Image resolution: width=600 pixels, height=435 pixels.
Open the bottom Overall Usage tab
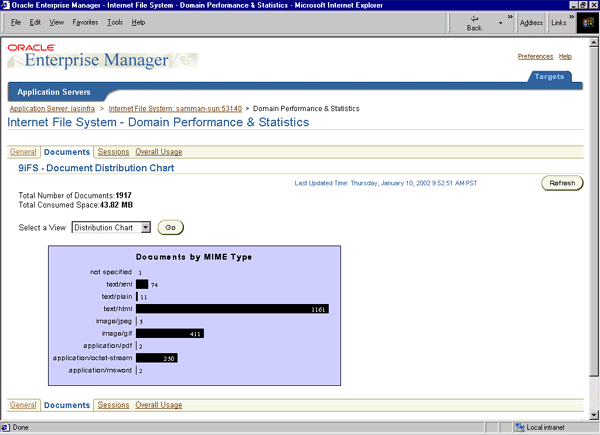click(158, 405)
